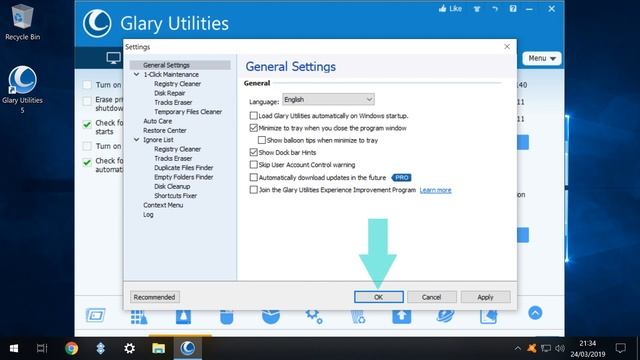The width and height of the screenshot is (640, 360).
Task: Enable Load Glary Utilities automatically on Windows startup
Action: (253, 116)
